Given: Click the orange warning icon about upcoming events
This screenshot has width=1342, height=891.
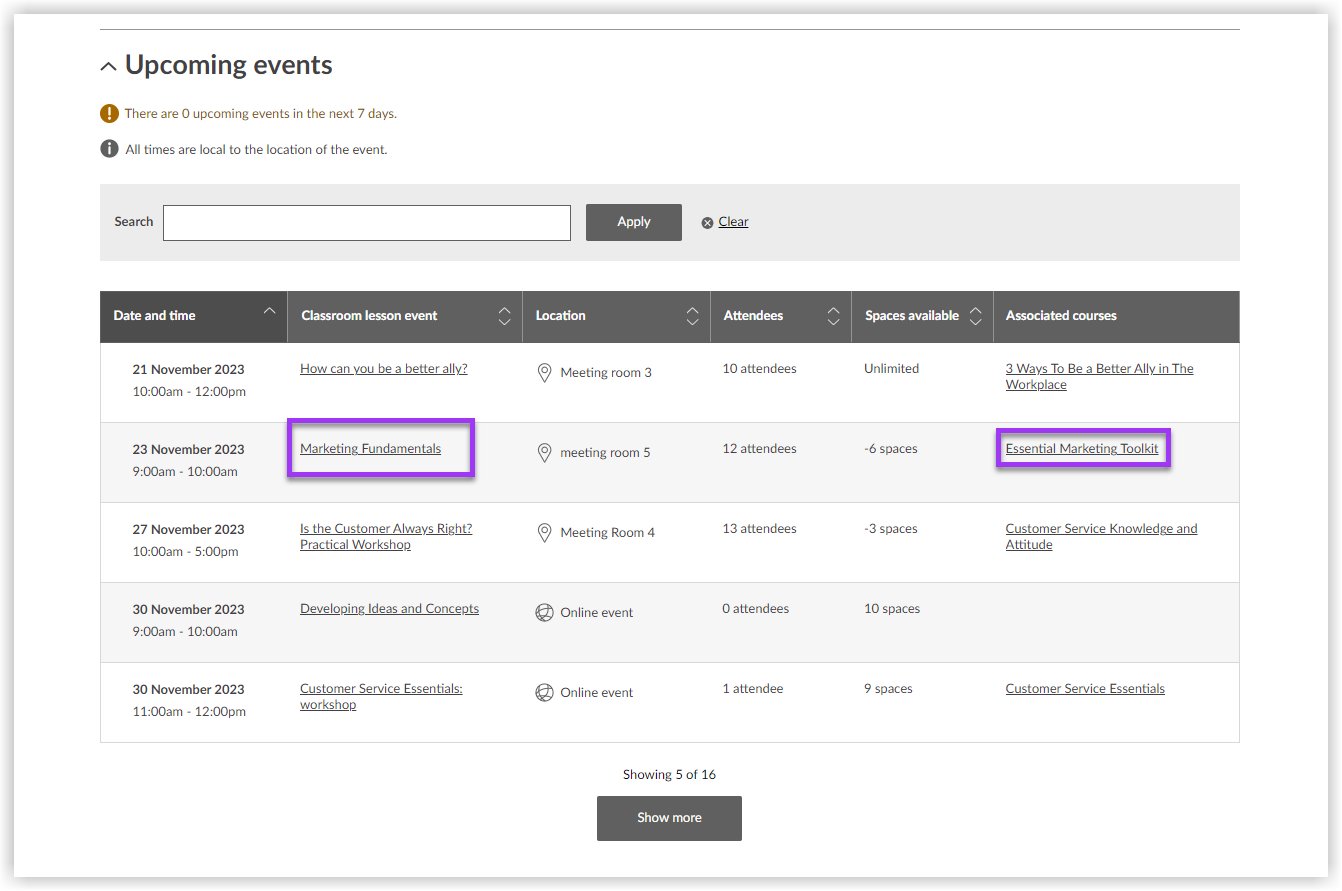Looking at the screenshot, I should pyautogui.click(x=109, y=114).
